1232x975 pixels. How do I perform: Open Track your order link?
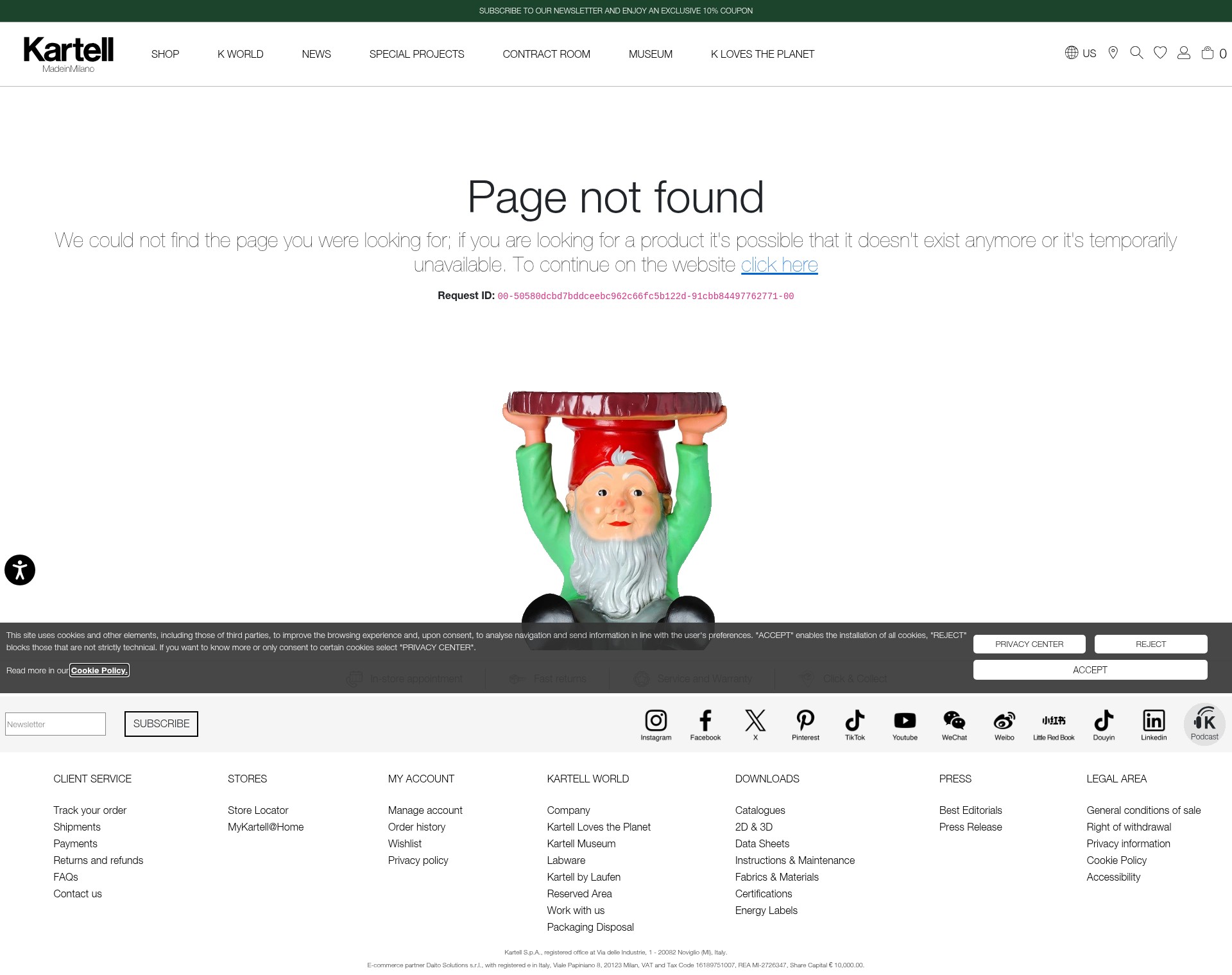[x=90, y=810]
